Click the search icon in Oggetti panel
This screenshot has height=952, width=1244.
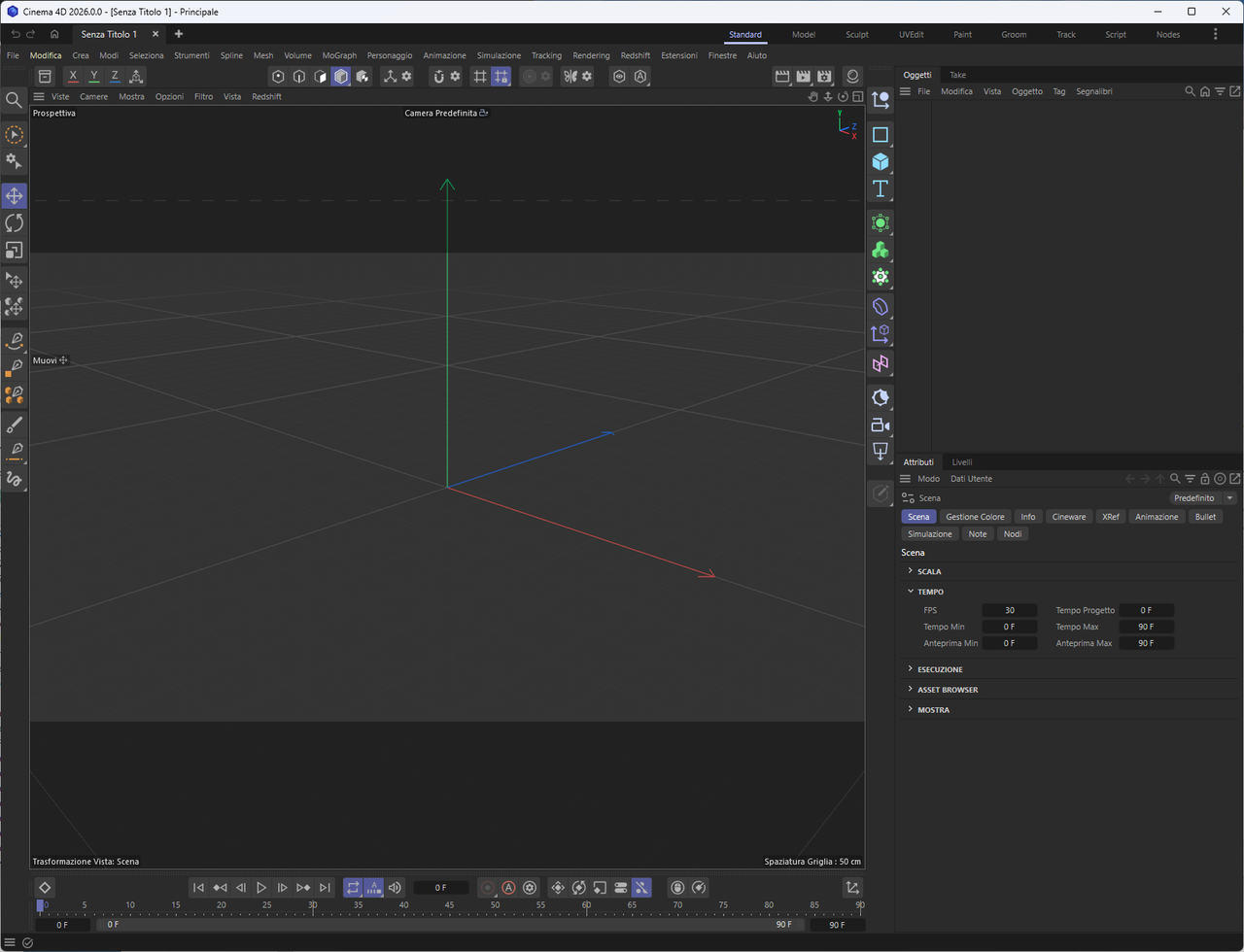coord(1190,91)
